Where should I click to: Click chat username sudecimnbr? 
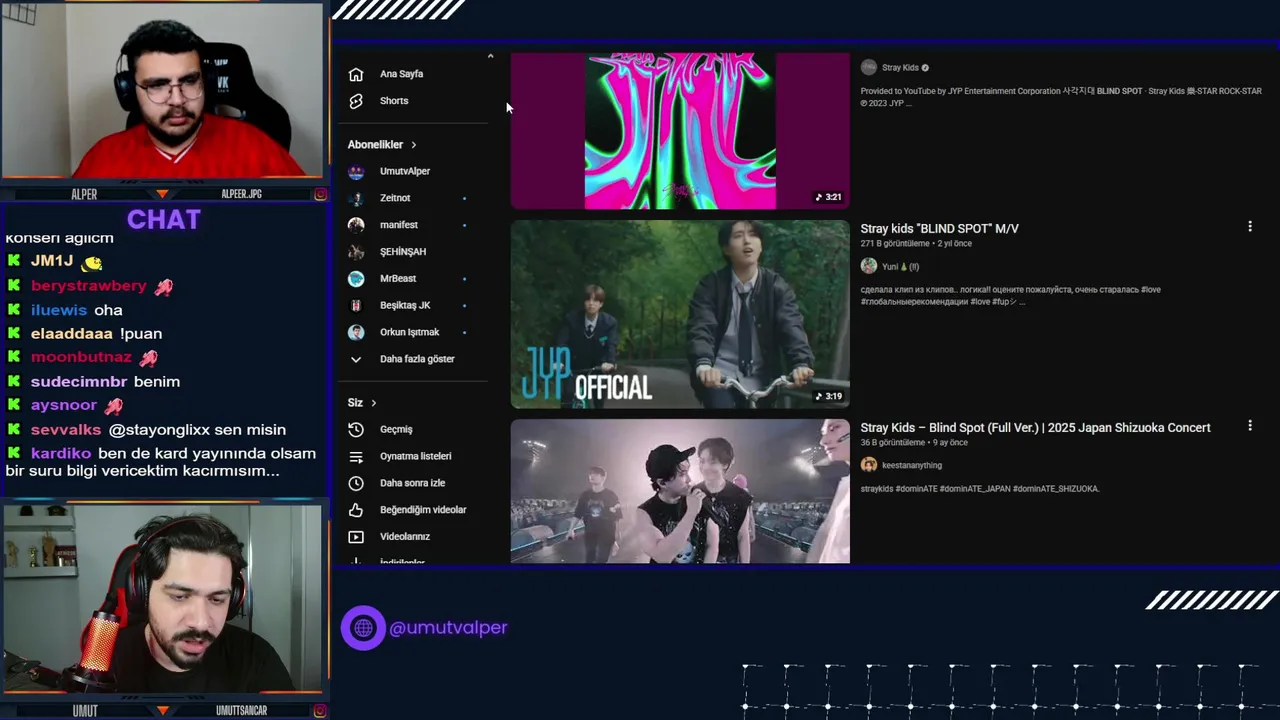click(79, 382)
